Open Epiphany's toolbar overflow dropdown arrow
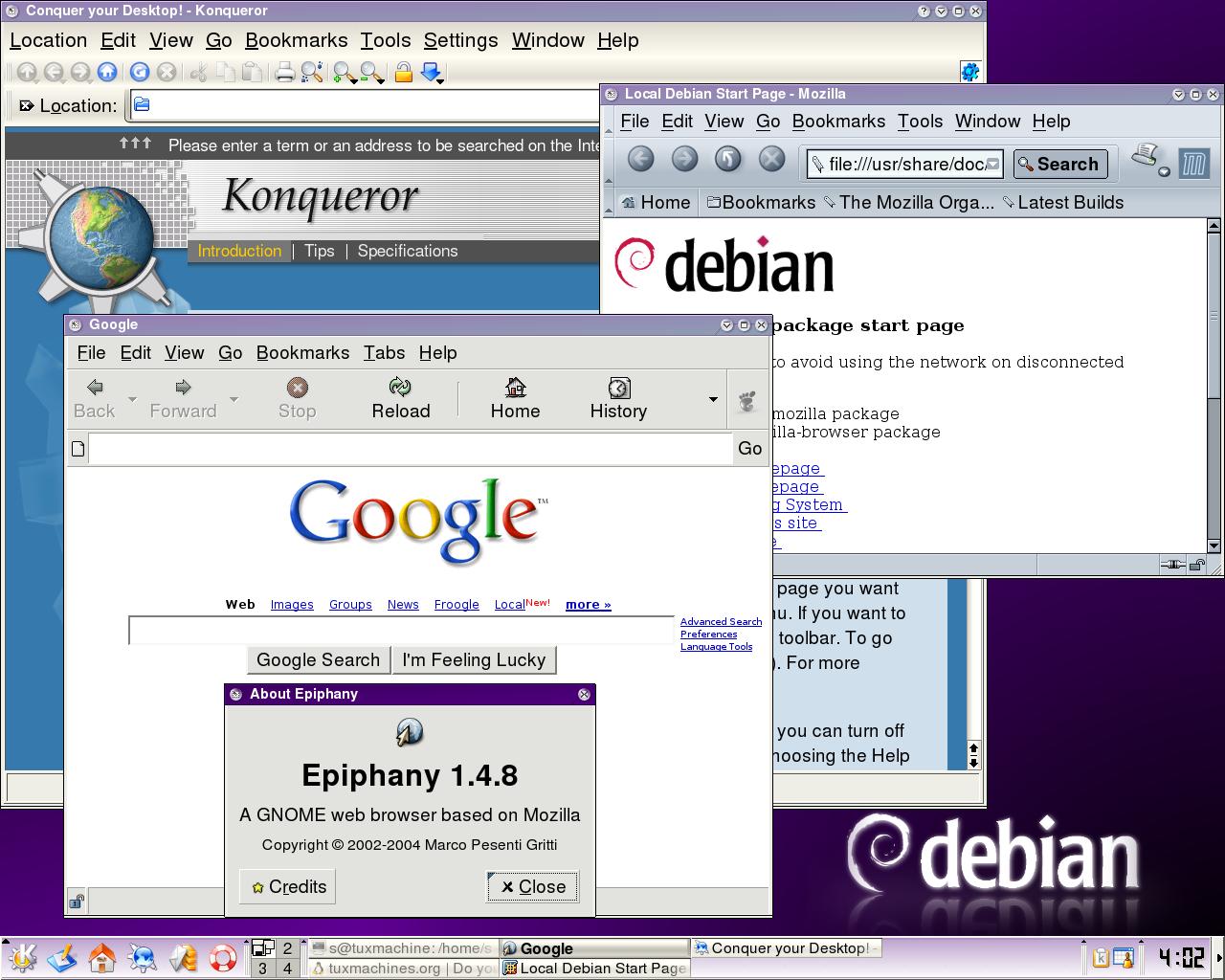The image size is (1225, 980). (x=713, y=399)
